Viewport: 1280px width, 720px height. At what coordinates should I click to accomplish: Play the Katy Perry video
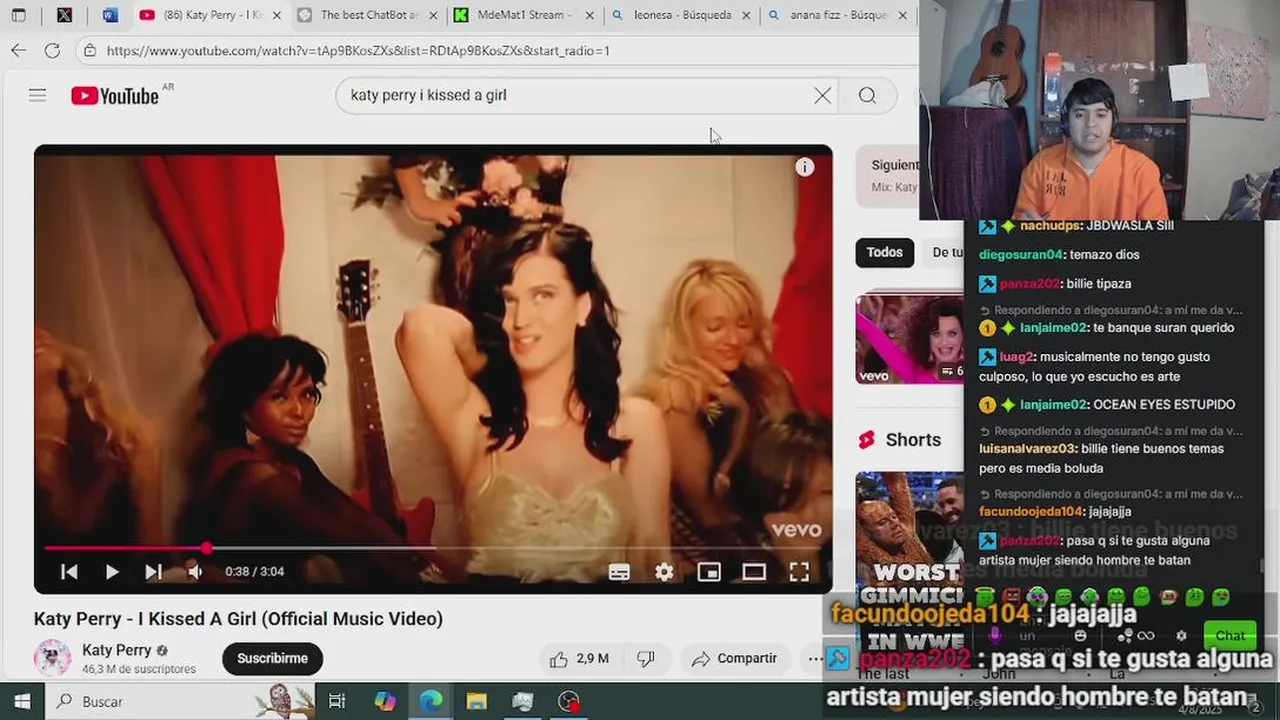[112, 572]
